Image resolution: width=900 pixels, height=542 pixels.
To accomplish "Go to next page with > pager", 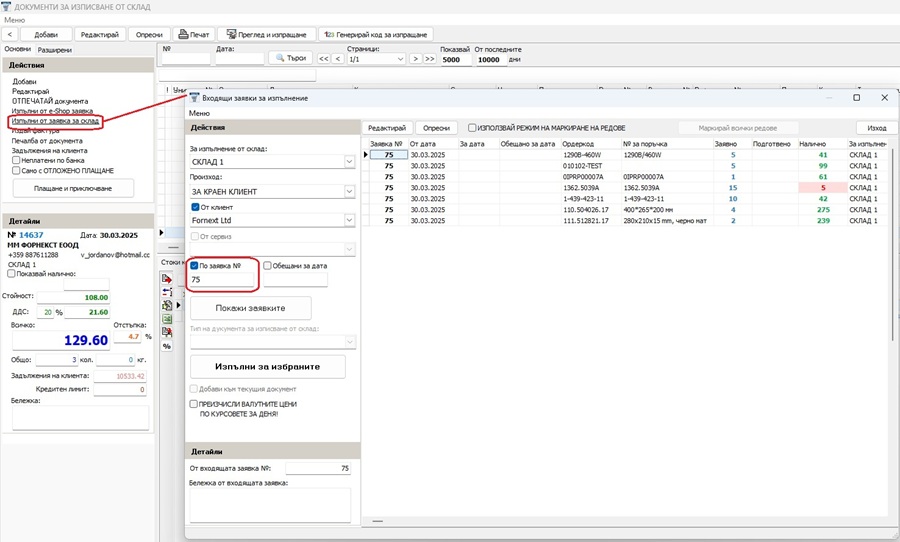I will point(416,59).
